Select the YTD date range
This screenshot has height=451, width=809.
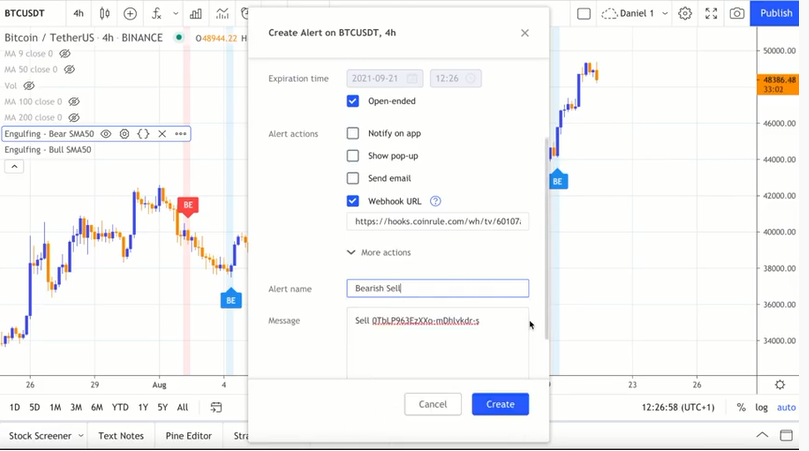click(120, 407)
